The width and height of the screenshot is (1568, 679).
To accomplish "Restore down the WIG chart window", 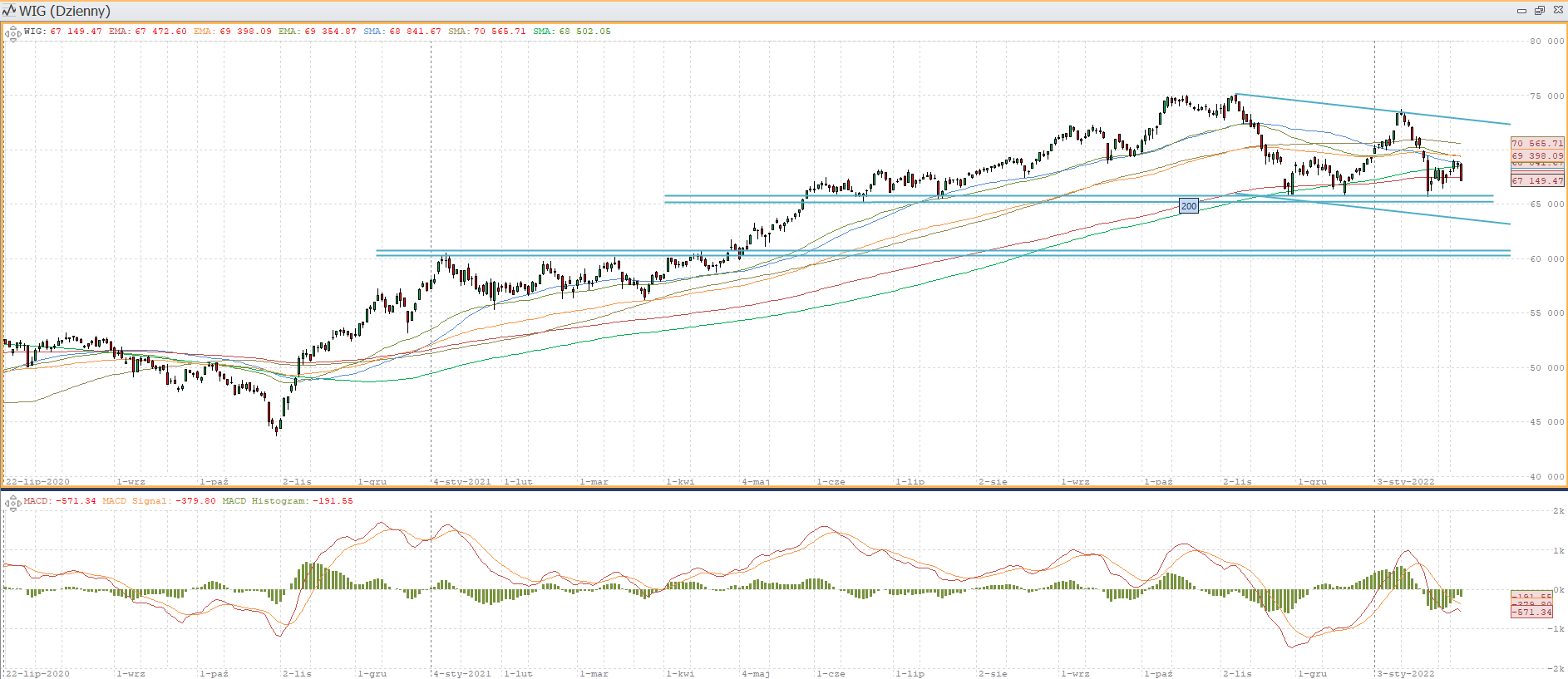I will point(1539,11).
